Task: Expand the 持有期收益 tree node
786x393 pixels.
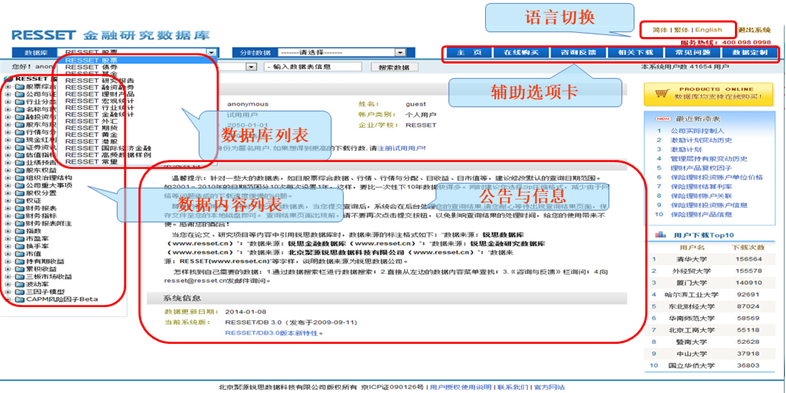Action: coord(8,262)
